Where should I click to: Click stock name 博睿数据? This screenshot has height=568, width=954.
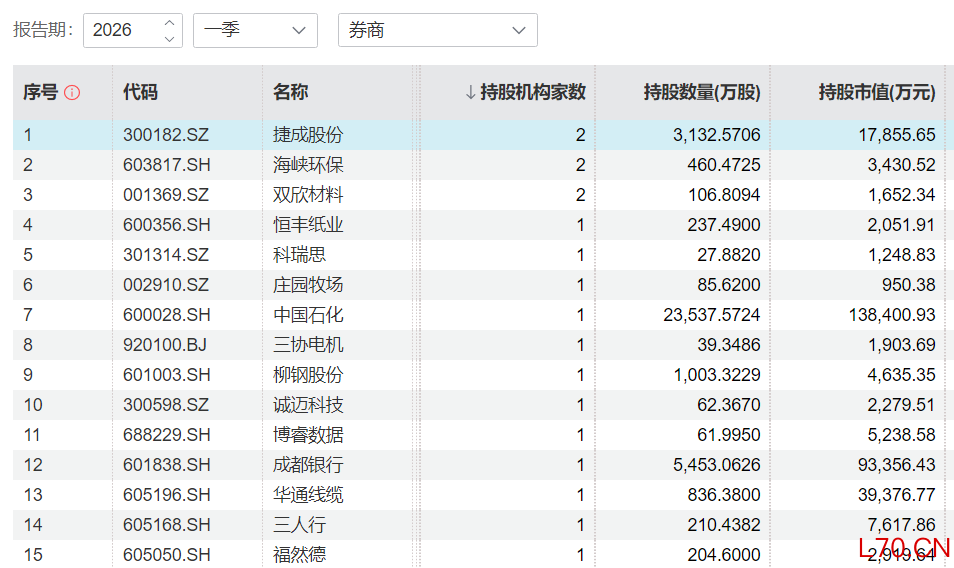(308, 435)
